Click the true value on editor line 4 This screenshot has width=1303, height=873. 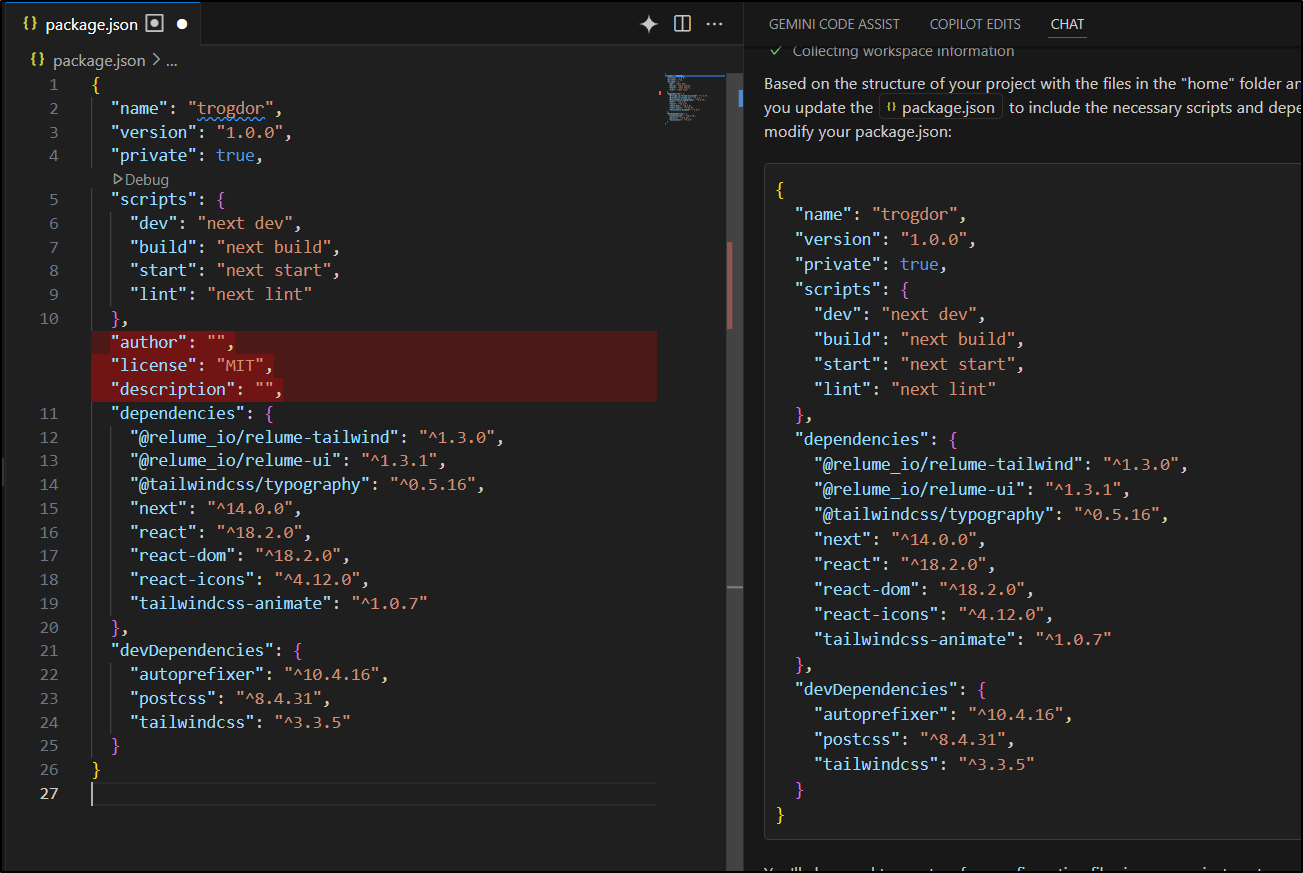tap(236, 156)
